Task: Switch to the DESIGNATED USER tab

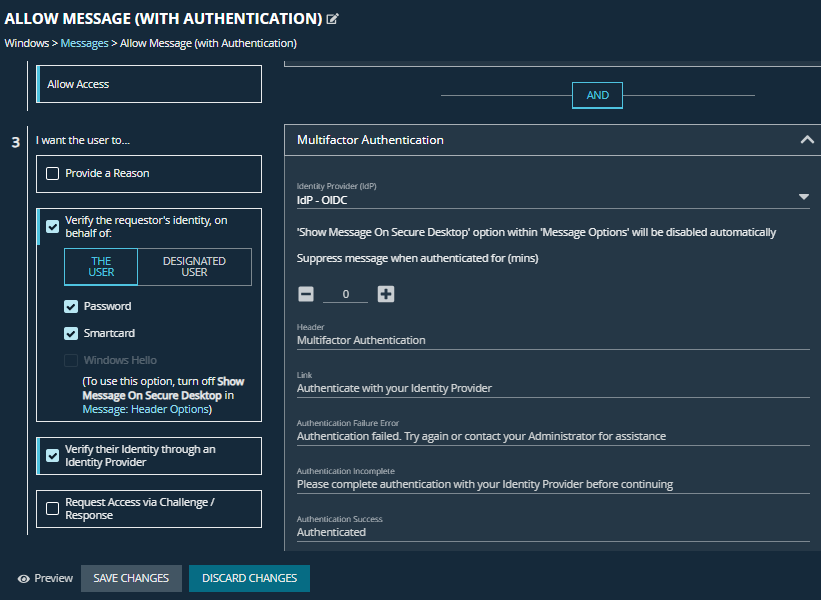Action: [193, 266]
